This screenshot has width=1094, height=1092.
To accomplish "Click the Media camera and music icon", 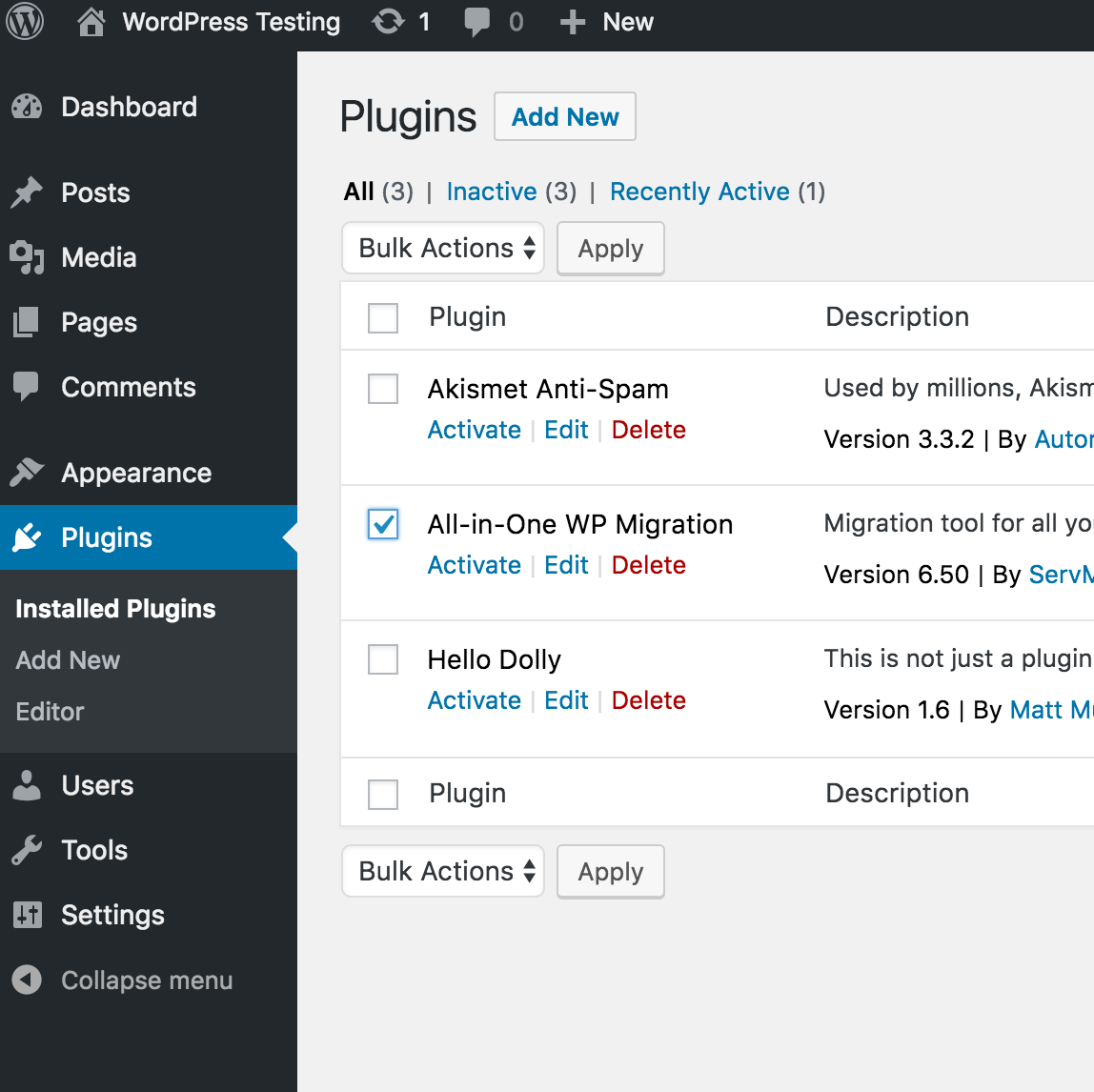I will (x=28, y=257).
